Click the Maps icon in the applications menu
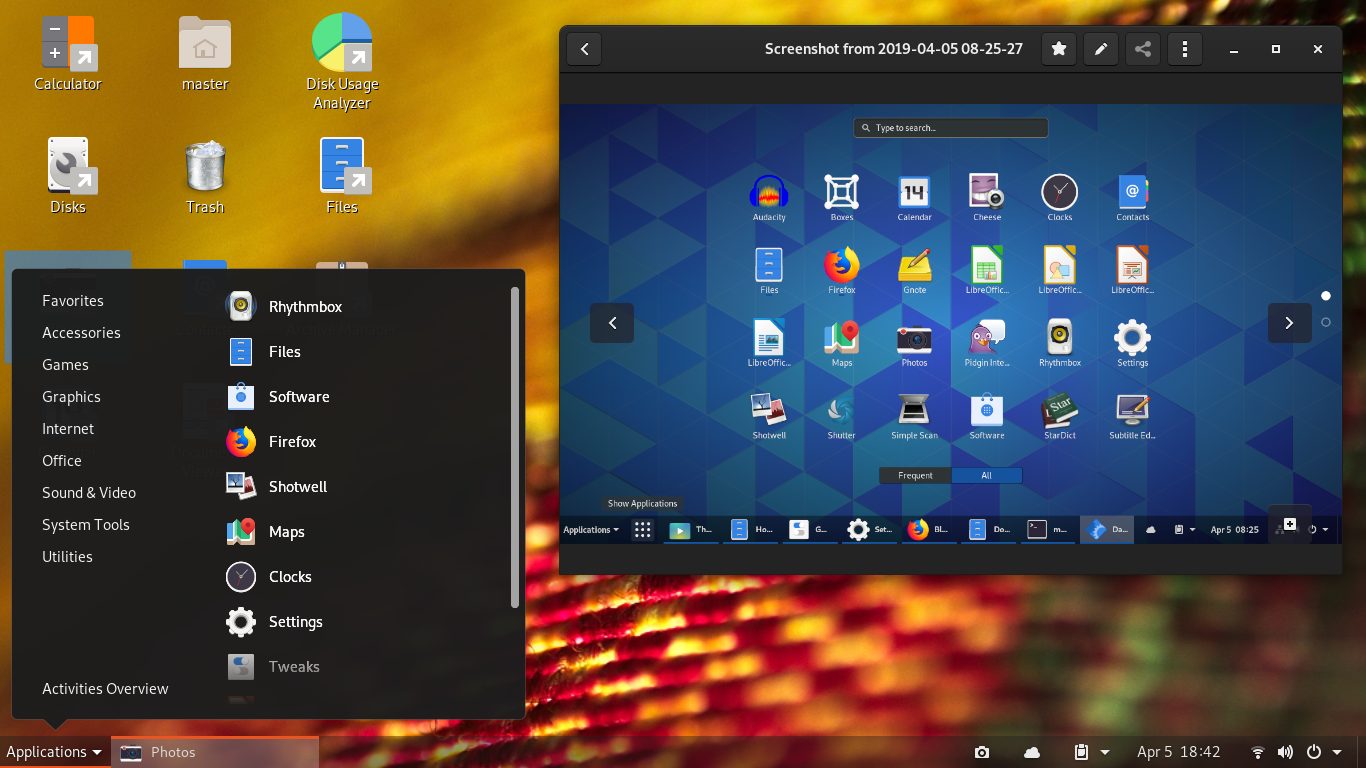Screen dimensions: 1366x768 pos(240,531)
